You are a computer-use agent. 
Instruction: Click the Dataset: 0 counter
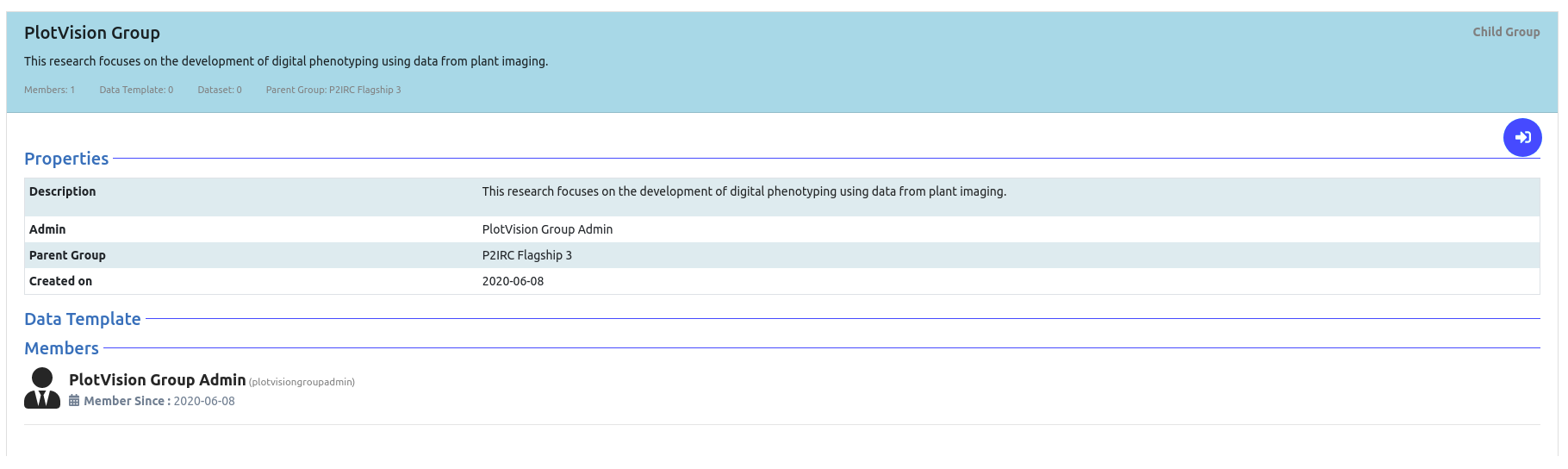tap(220, 90)
